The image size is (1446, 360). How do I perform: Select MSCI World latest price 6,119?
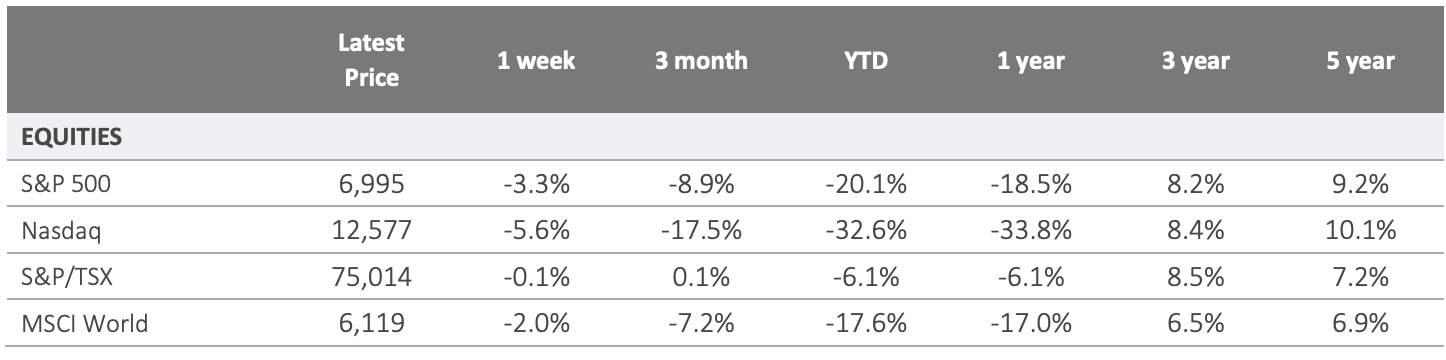pyautogui.click(x=372, y=323)
